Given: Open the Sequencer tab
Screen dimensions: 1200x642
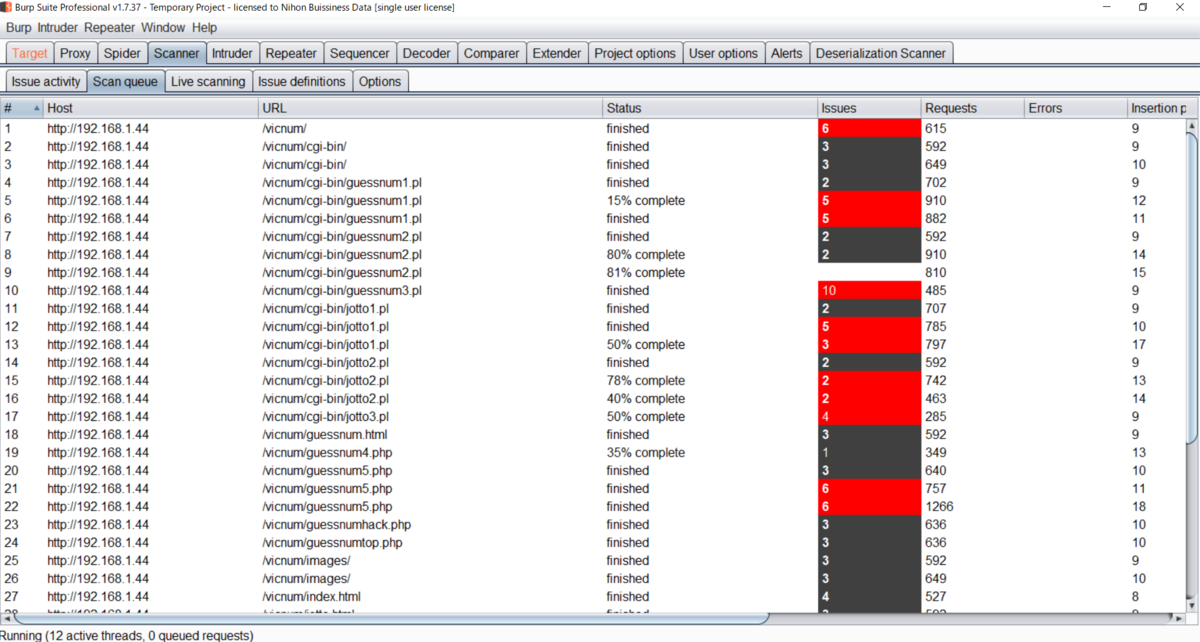Looking at the screenshot, I should (x=360, y=53).
